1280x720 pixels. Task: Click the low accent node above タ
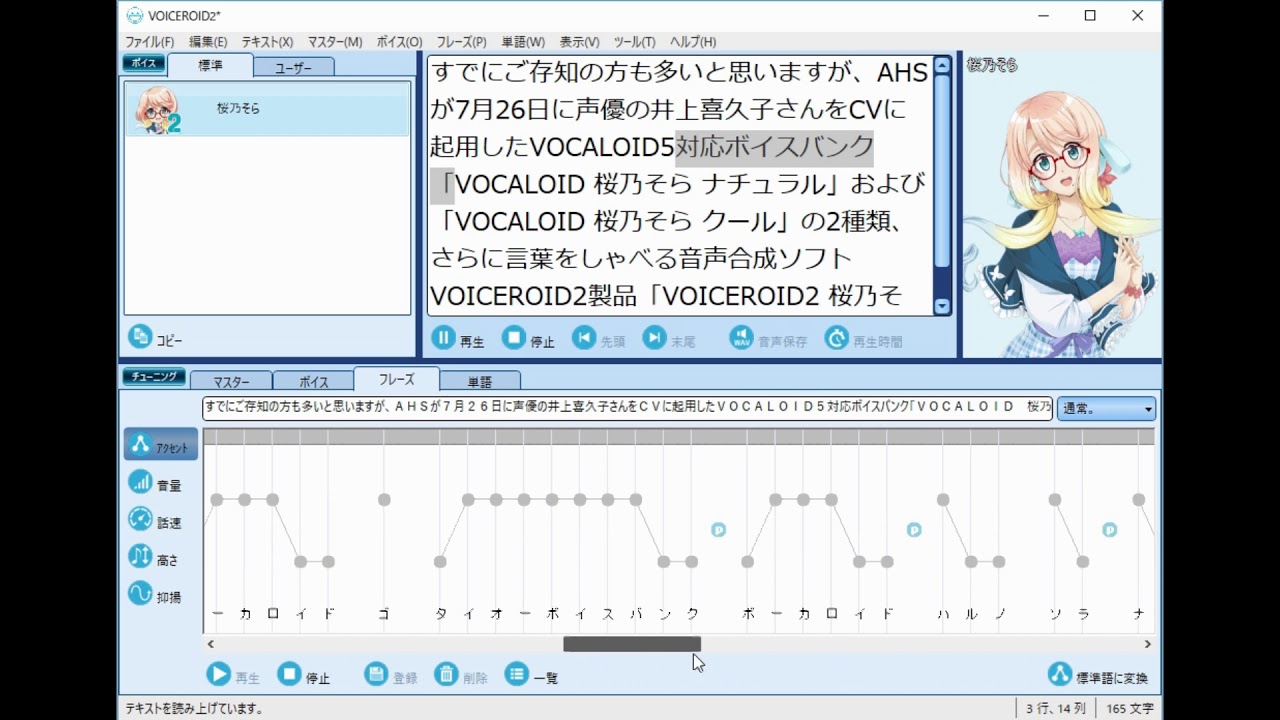440,562
